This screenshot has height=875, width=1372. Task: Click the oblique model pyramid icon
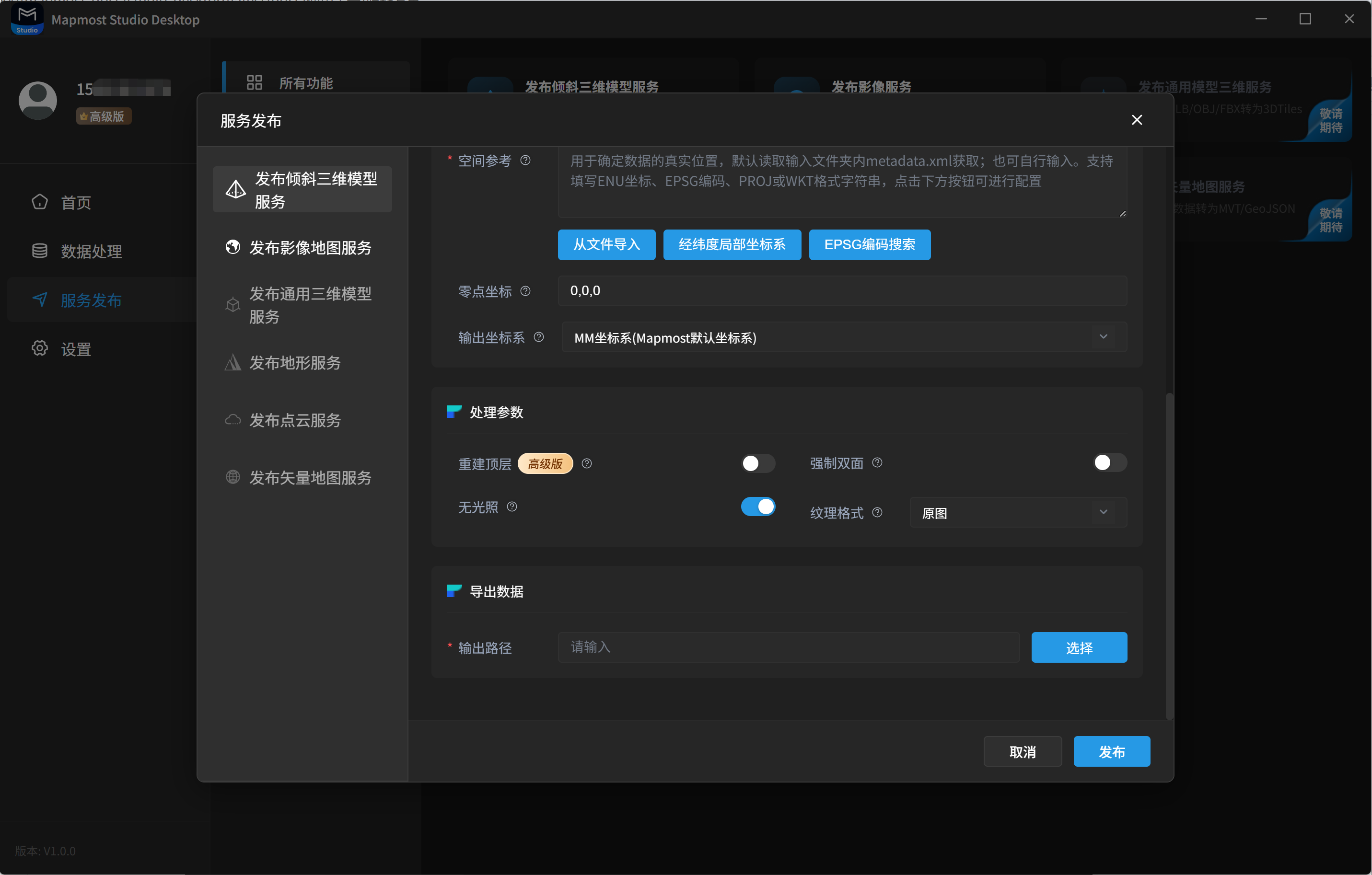[235, 190]
